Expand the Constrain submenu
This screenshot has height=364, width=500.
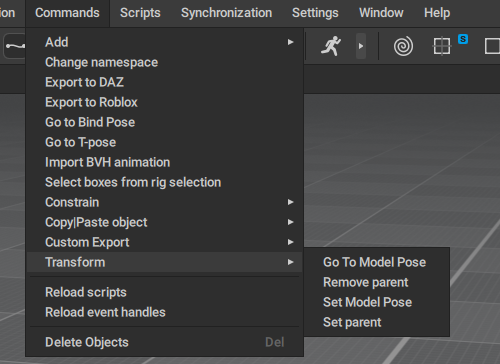tap(164, 202)
